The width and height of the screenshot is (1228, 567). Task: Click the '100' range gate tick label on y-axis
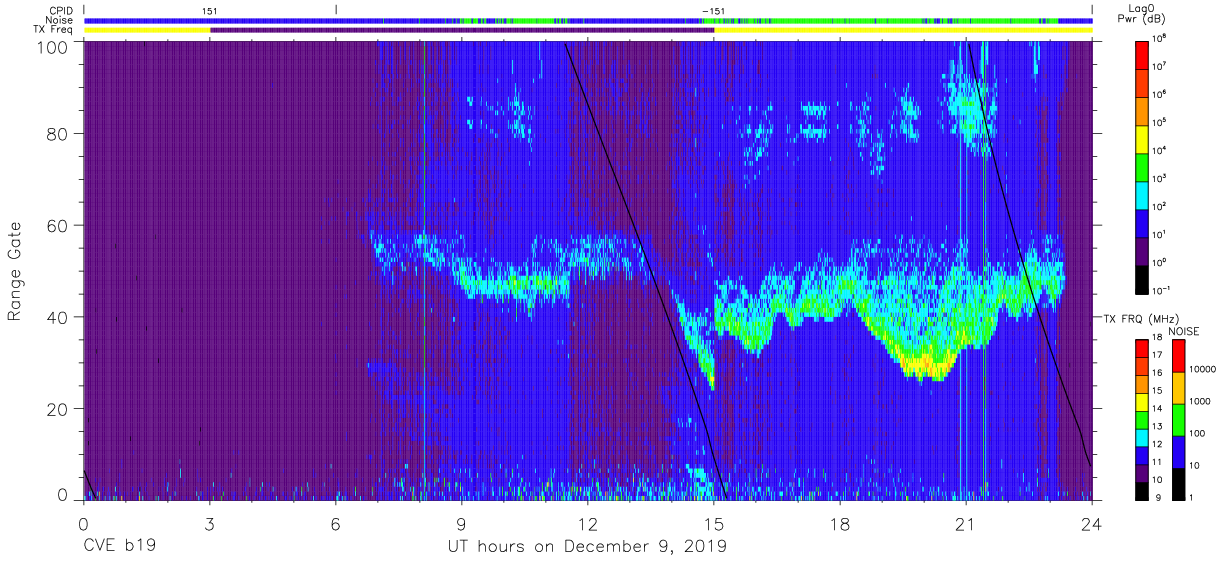[x=53, y=46]
